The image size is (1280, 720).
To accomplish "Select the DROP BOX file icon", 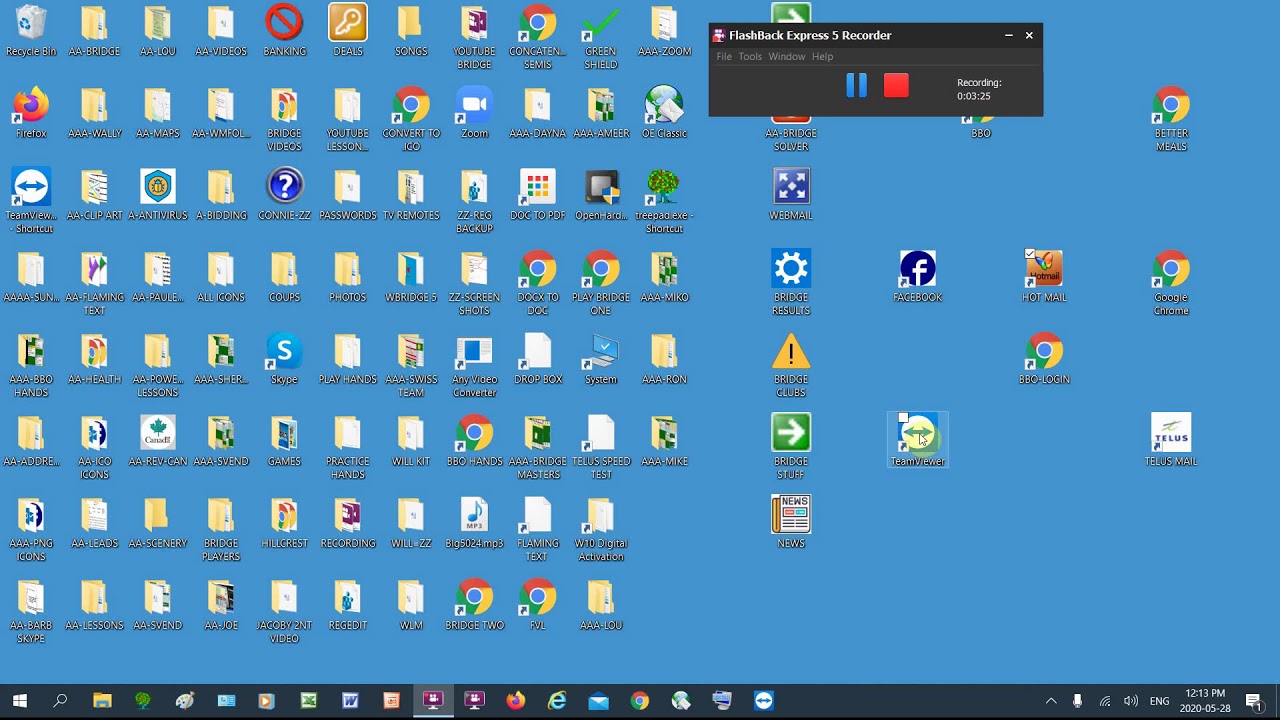I will 538,359.
